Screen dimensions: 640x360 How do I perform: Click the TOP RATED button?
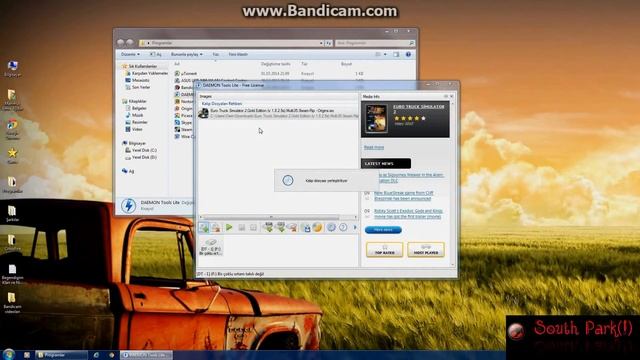(x=384, y=249)
